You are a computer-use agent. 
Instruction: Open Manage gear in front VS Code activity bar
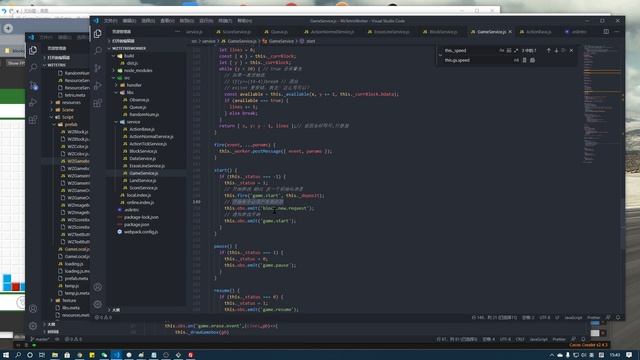point(98,304)
